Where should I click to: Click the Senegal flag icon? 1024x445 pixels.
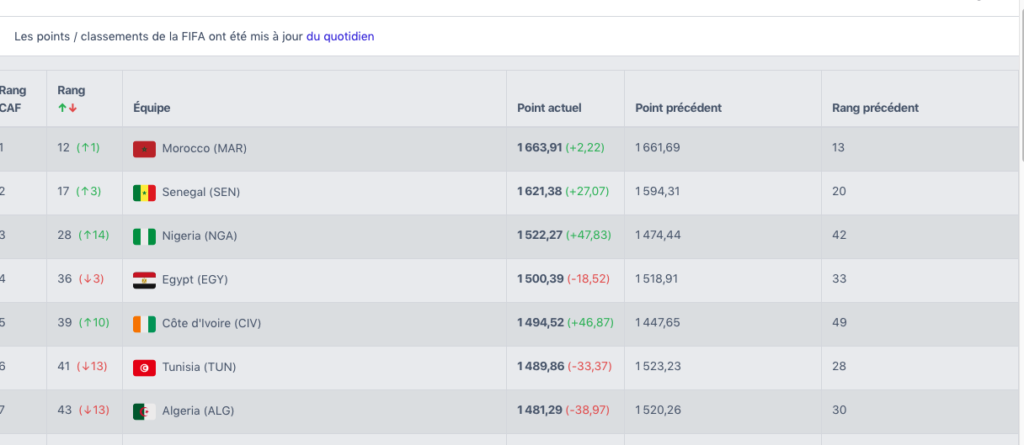(144, 192)
